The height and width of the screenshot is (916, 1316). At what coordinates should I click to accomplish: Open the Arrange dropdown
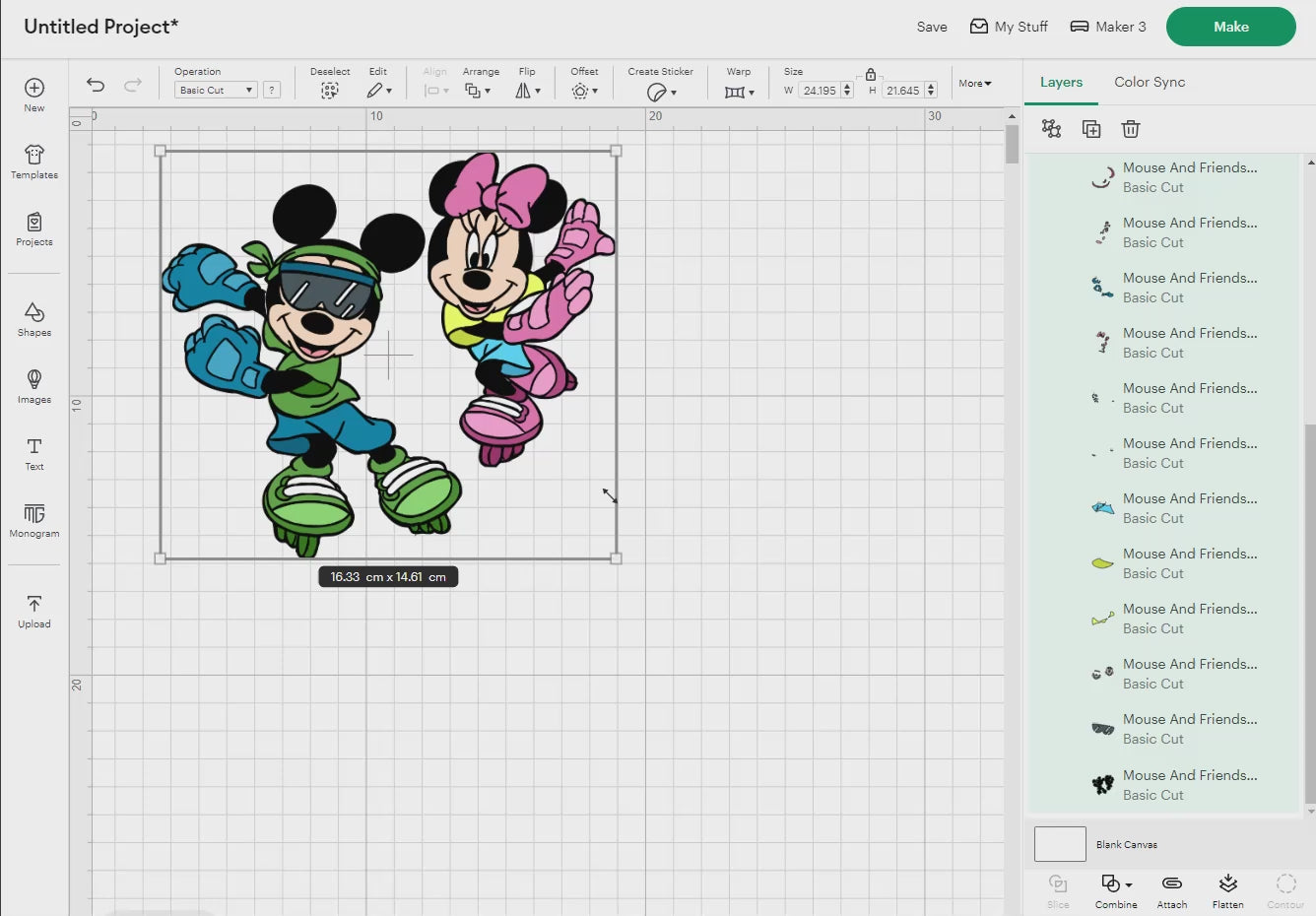tap(478, 91)
